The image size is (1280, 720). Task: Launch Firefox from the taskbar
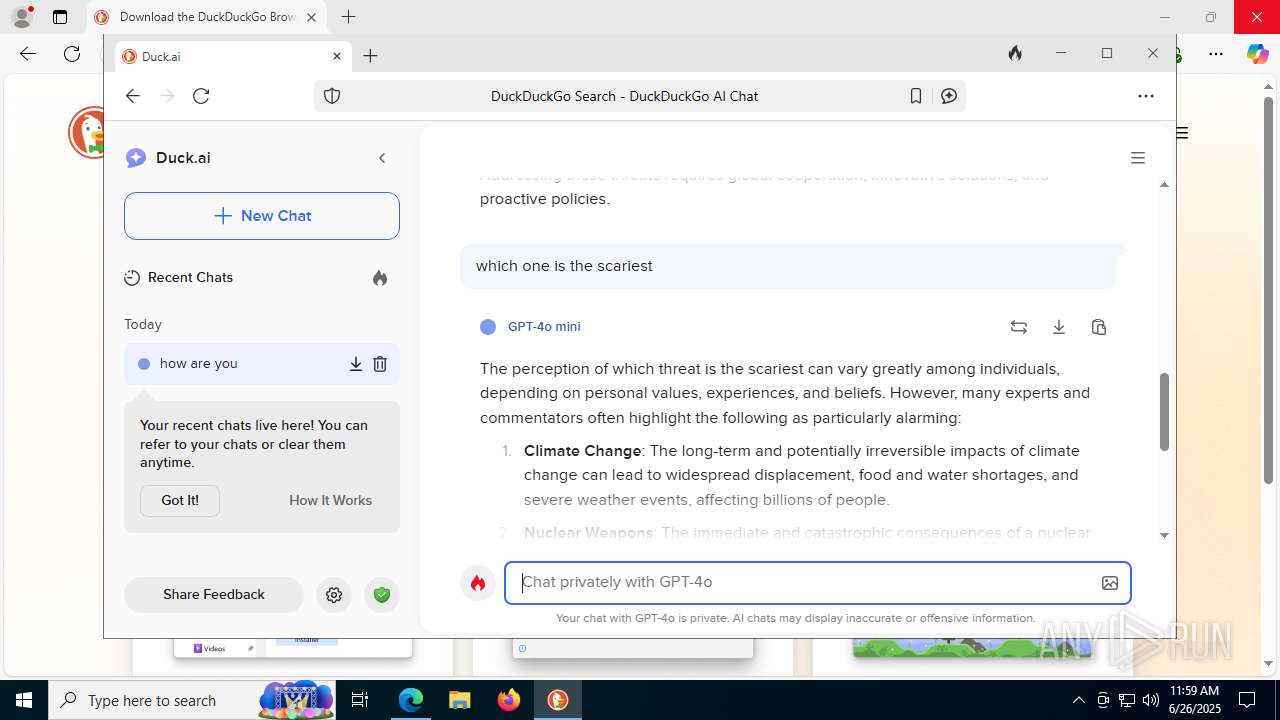509,700
